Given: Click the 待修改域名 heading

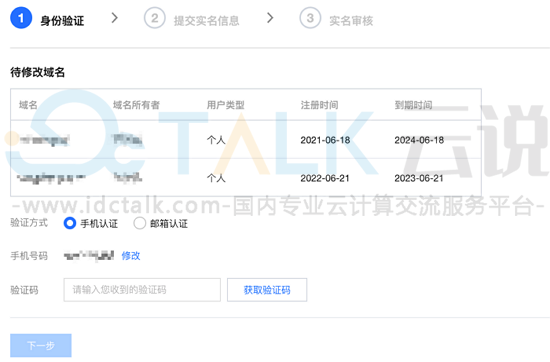Looking at the screenshot, I should point(38,72).
